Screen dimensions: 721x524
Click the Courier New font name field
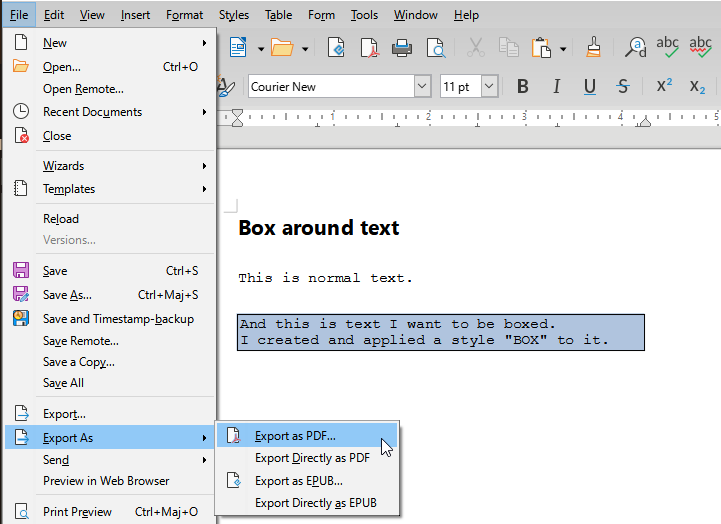tap(332, 86)
